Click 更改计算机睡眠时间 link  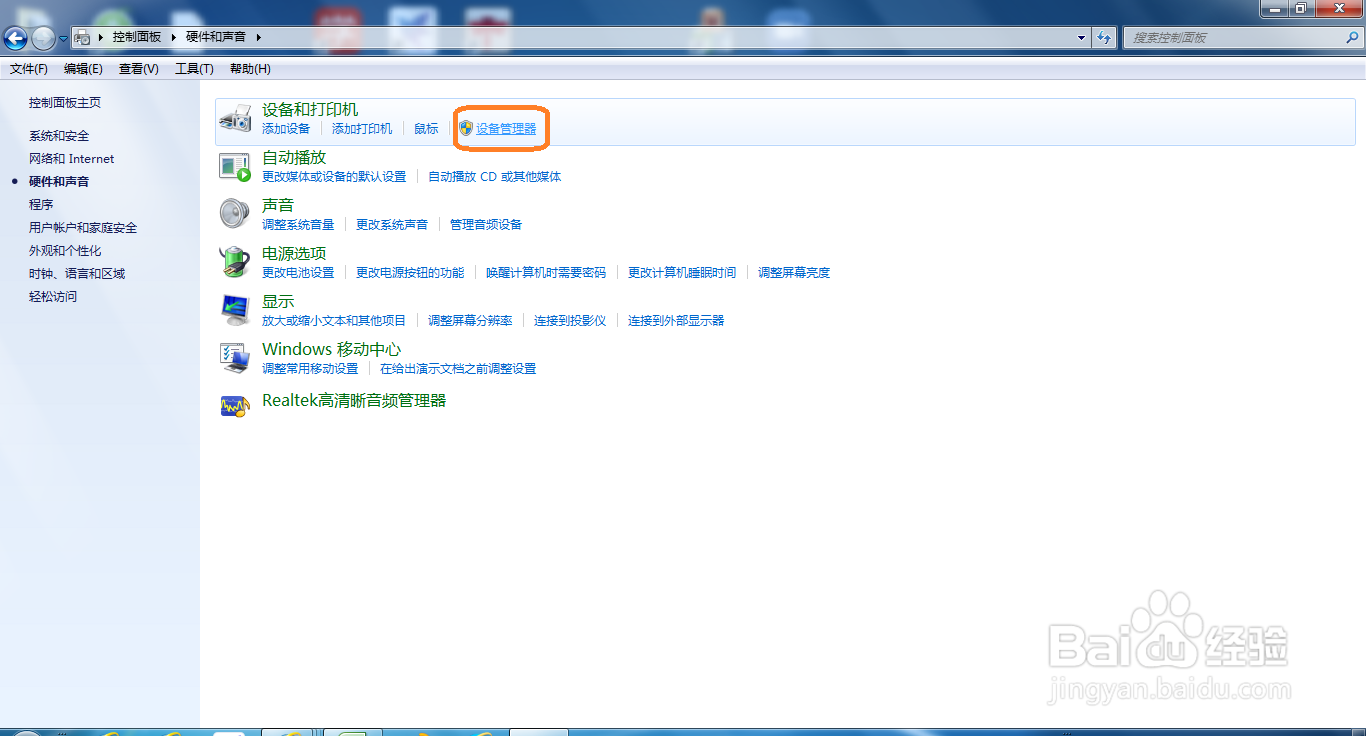pyautogui.click(x=682, y=273)
